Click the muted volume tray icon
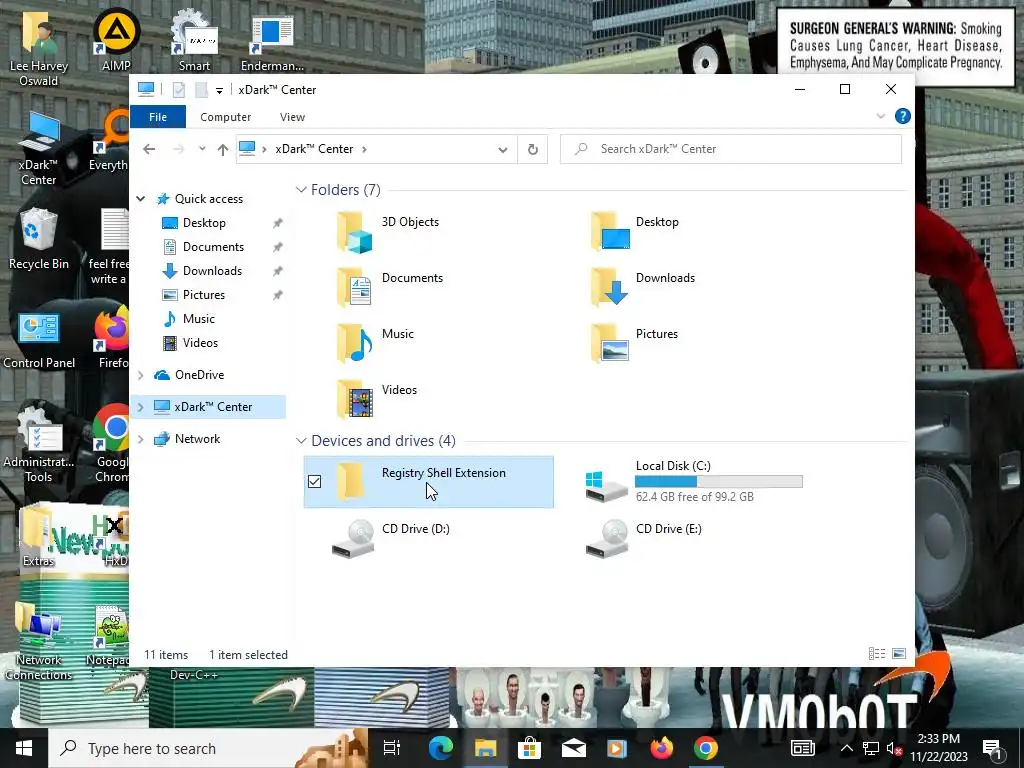 click(x=894, y=749)
